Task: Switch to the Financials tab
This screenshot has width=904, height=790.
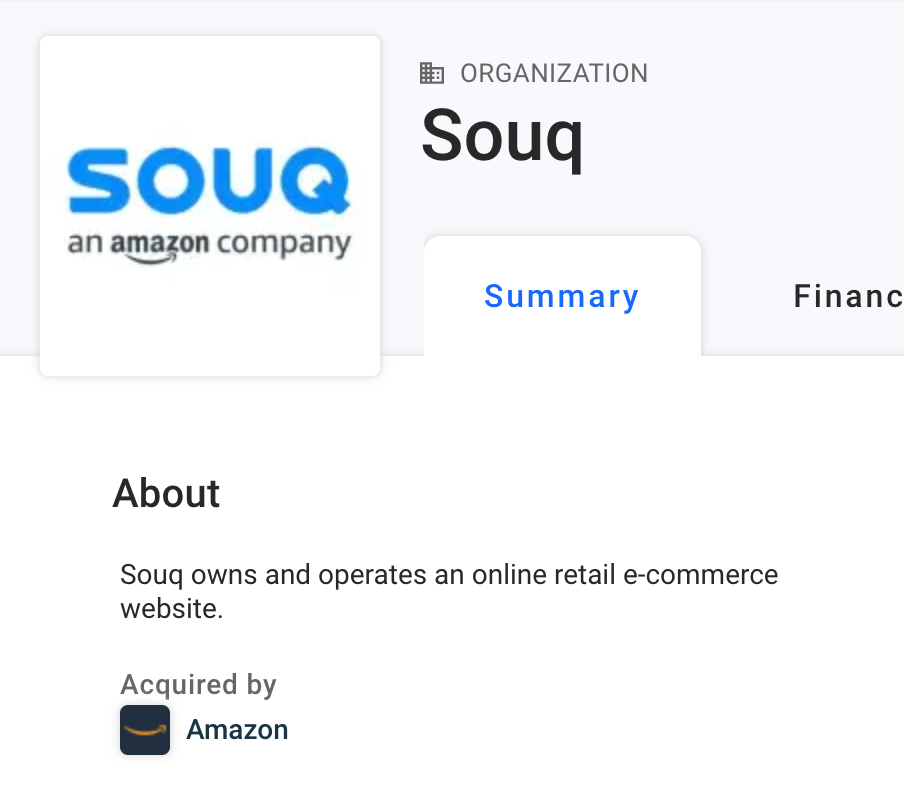Action: pos(848,297)
